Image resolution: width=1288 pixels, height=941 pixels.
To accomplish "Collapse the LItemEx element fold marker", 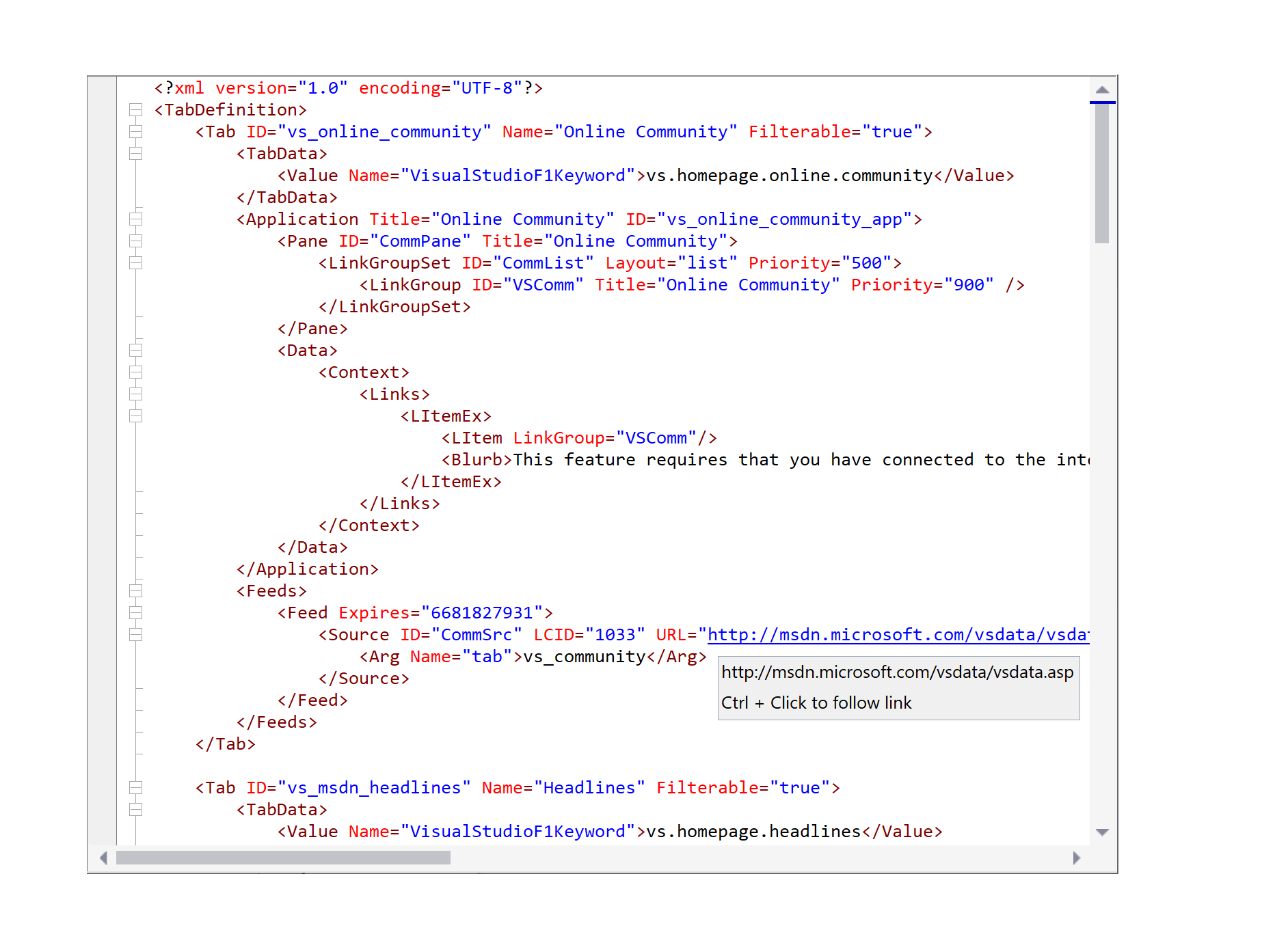I will pos(136,415).
